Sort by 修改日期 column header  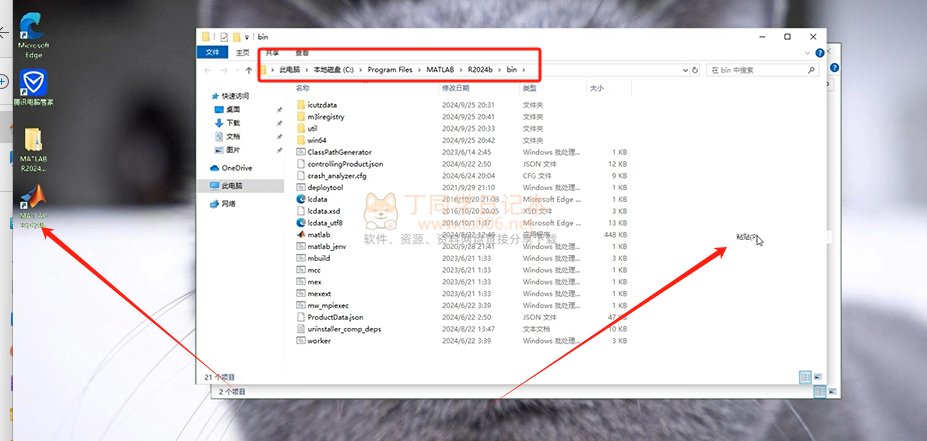pyautogui.click(x=455, y=88)
